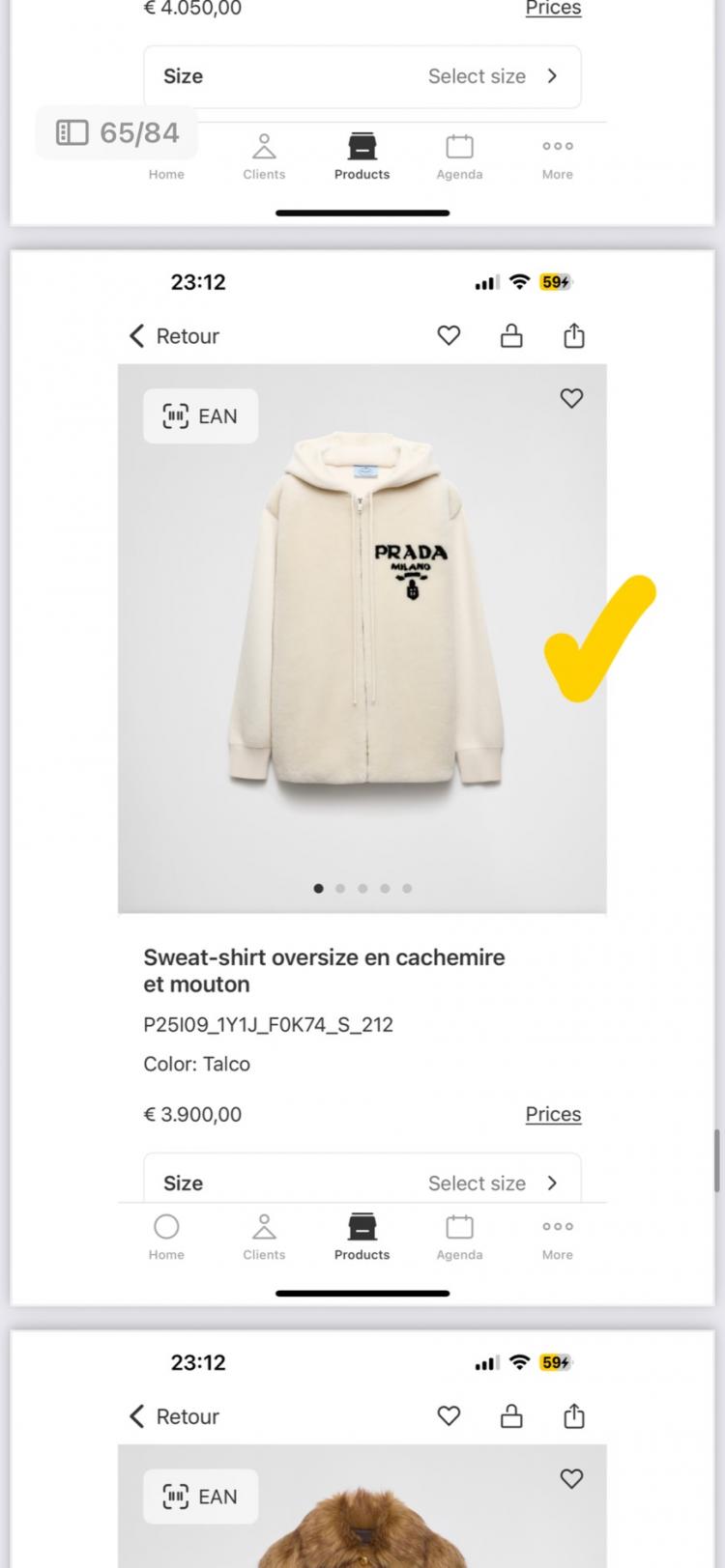Open the Prices link beside € 3.900,00
The height and width of the screenshot is (1568, 725).
553,1114
